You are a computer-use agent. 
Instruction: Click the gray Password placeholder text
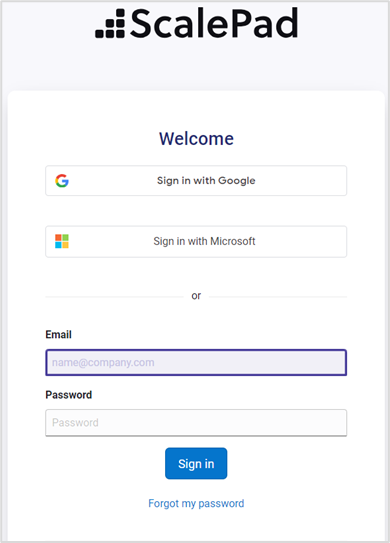pyautogui.click(x=75, y=422)
